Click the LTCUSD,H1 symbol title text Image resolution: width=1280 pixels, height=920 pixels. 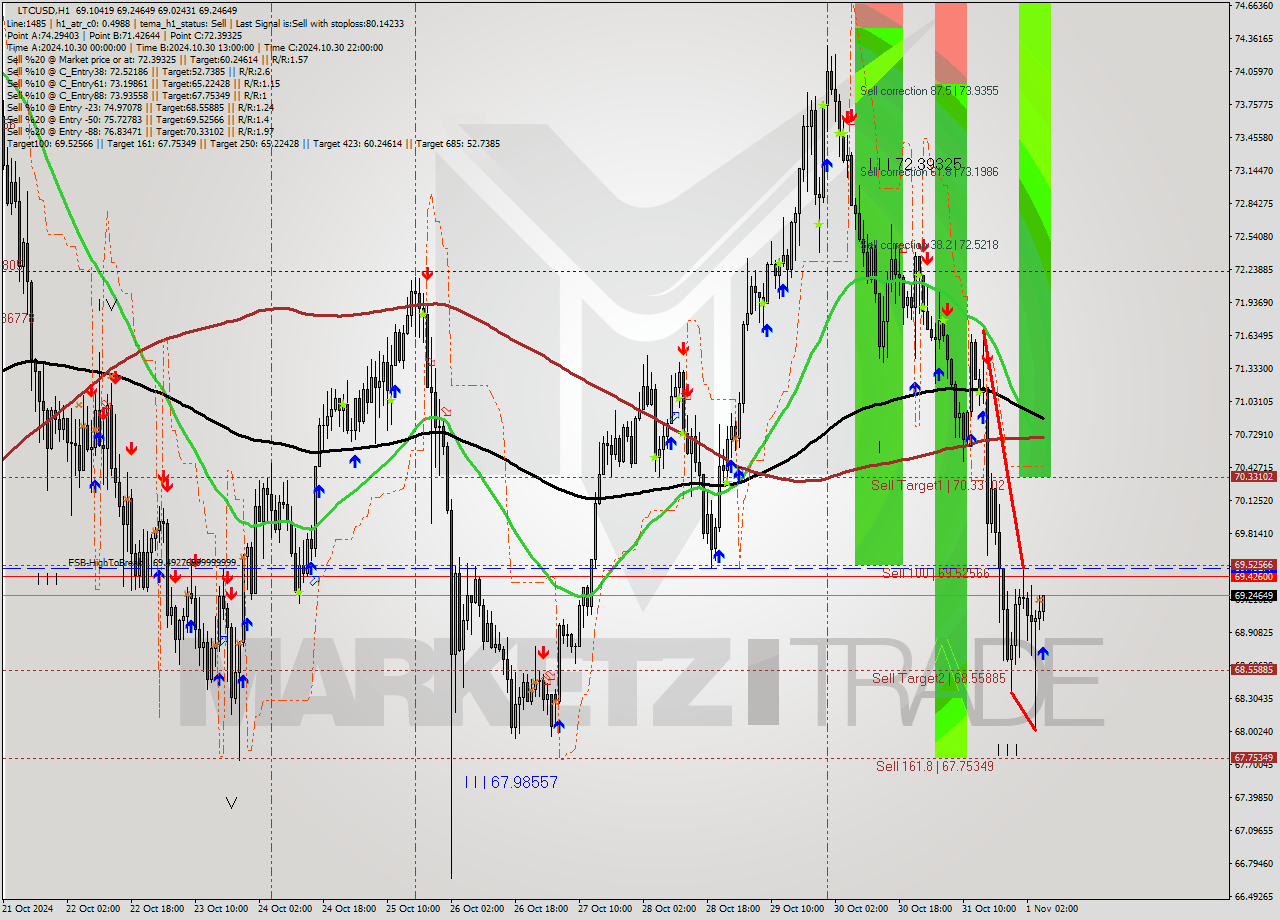point(44,10)
